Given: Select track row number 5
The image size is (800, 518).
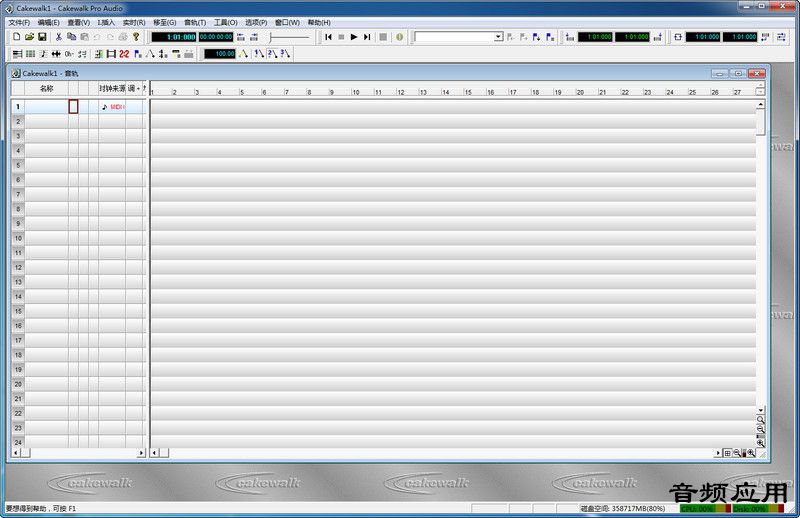Looking at the screenshot, I should click(18, 165).
